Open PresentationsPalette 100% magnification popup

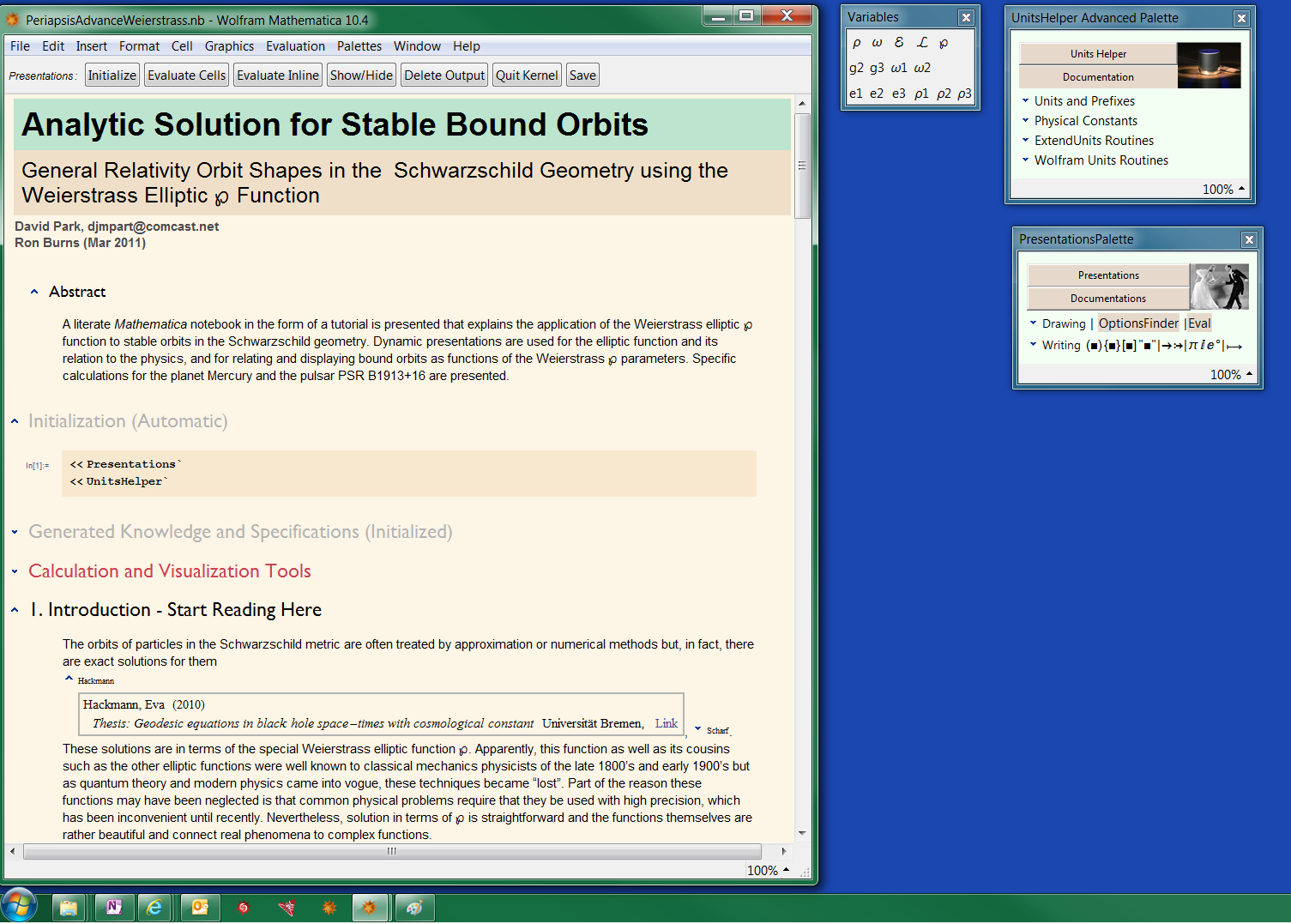click(x=1231, y=374)
